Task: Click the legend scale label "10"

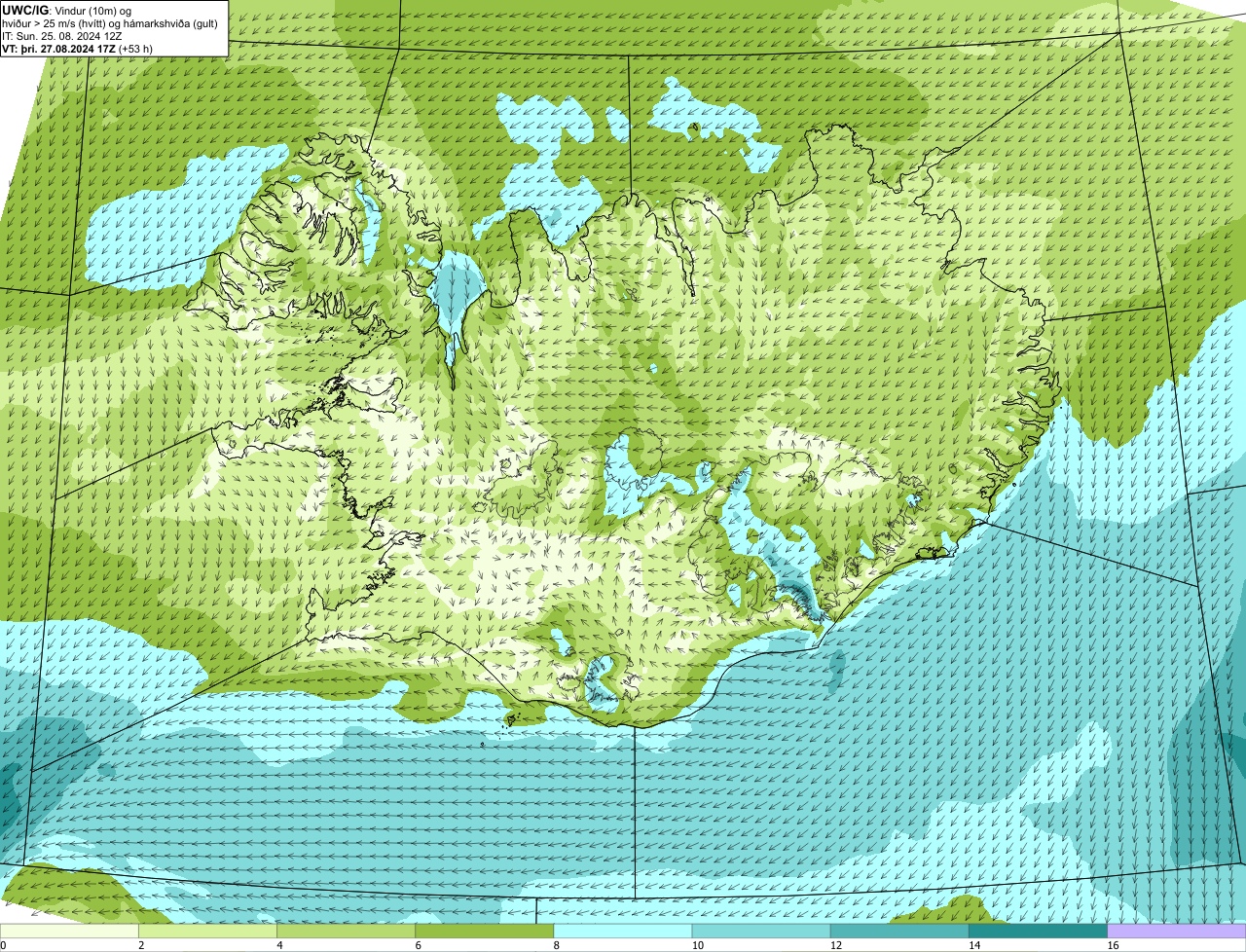Action: pos(698,945)
